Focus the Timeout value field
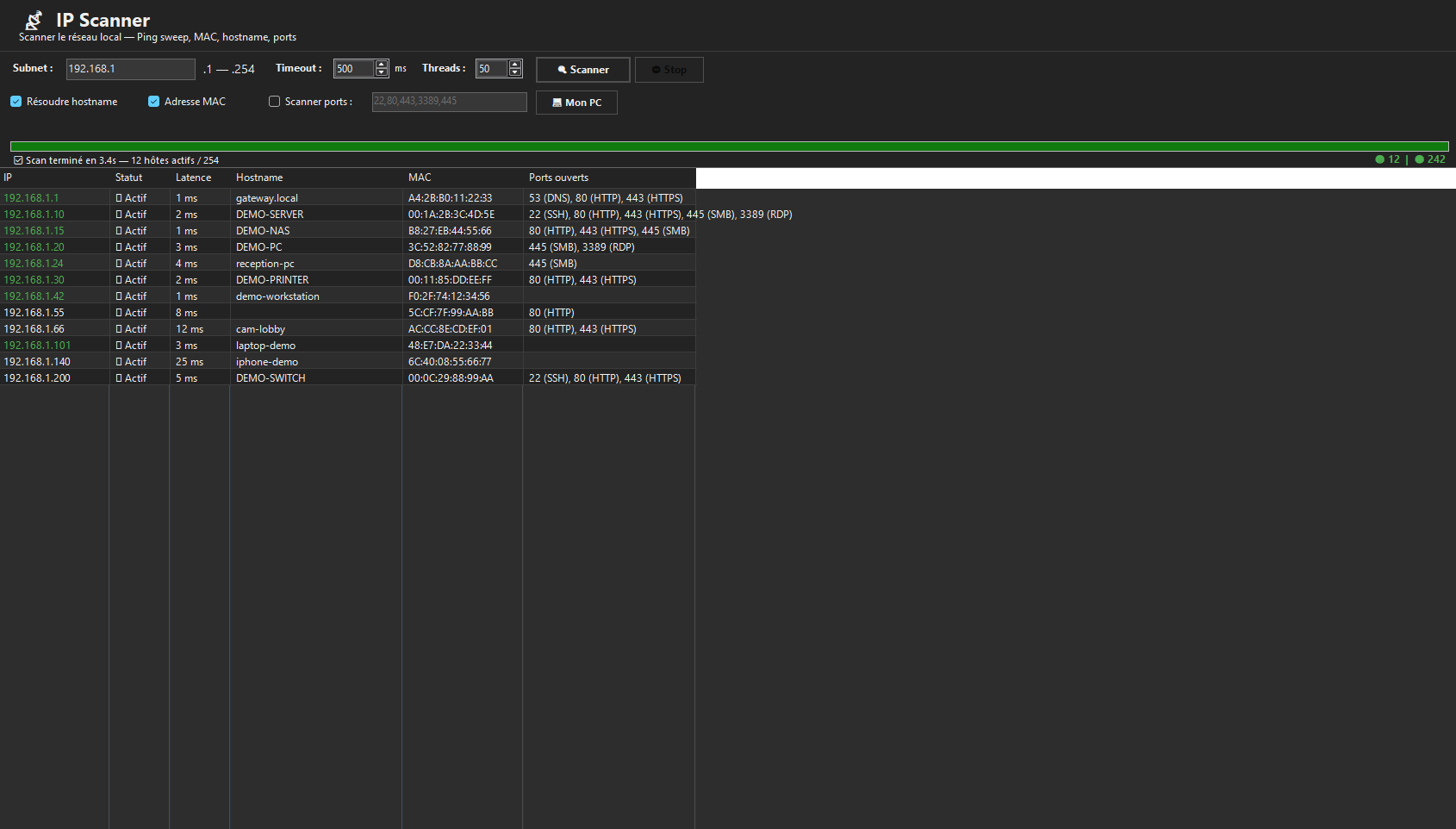The height and width of the screenshot is (829, 1456). (x=354, y=69)
